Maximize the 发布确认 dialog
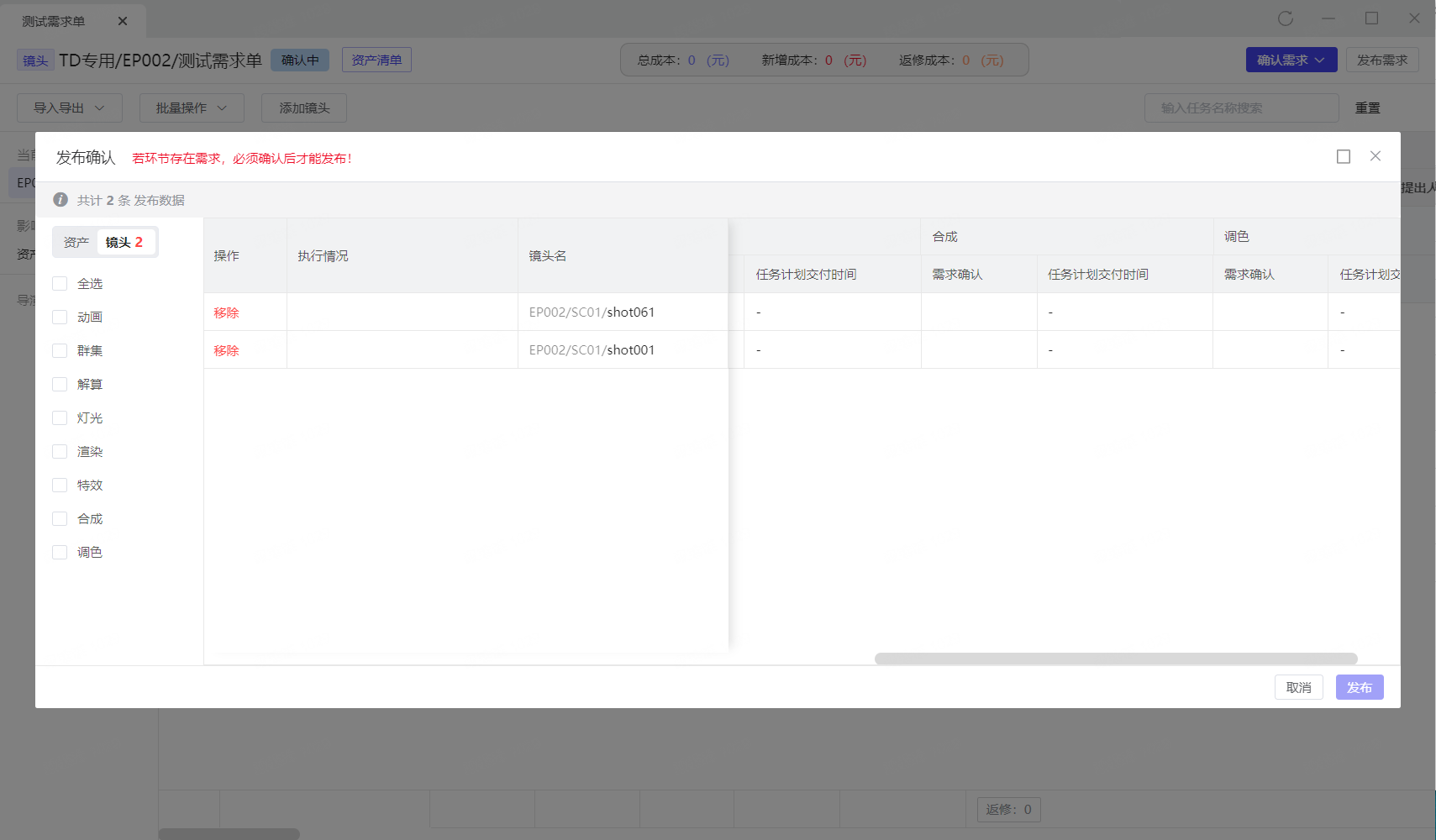 [x=1343, y=157]
